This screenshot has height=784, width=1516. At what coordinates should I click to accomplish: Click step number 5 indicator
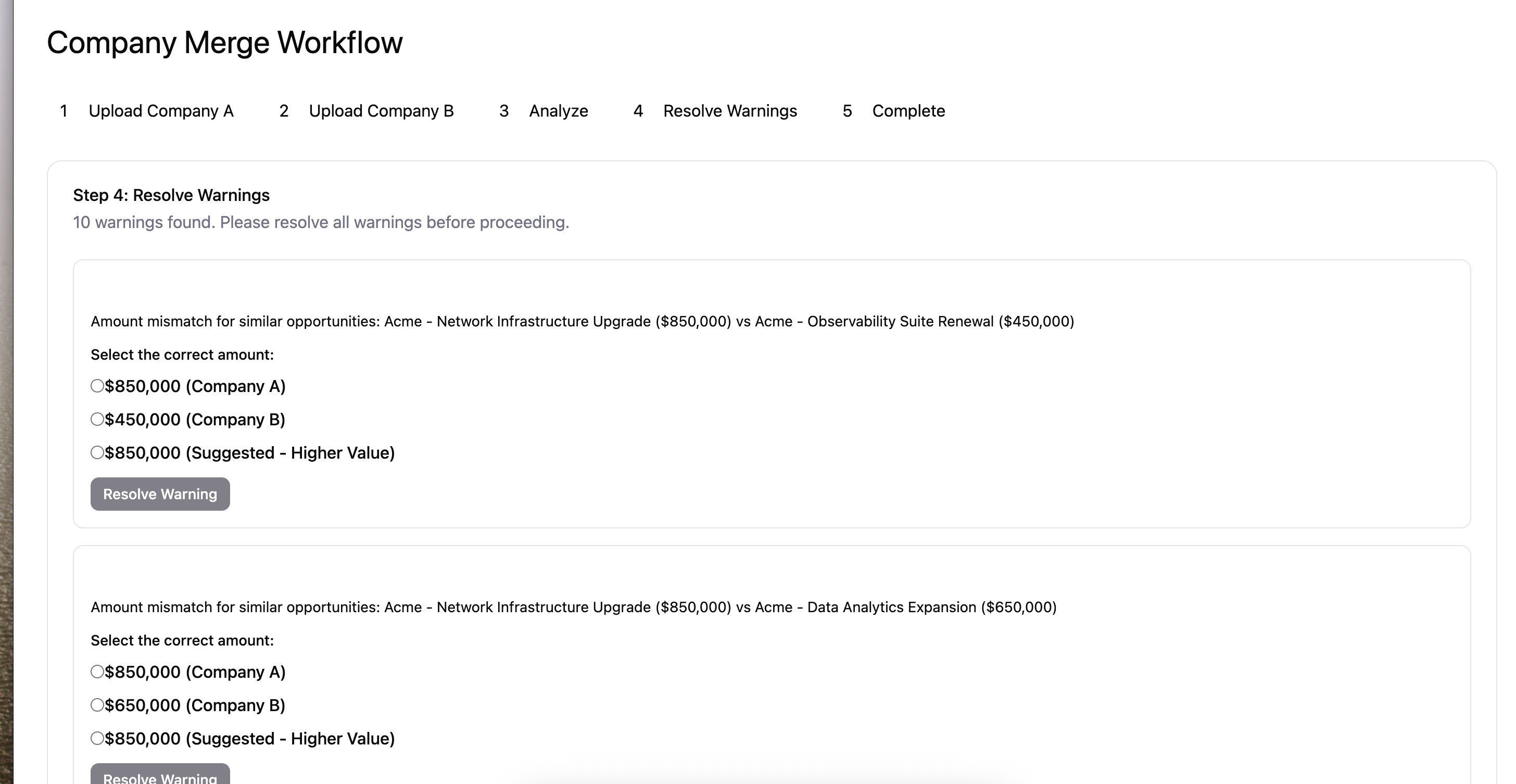point(847,111)
